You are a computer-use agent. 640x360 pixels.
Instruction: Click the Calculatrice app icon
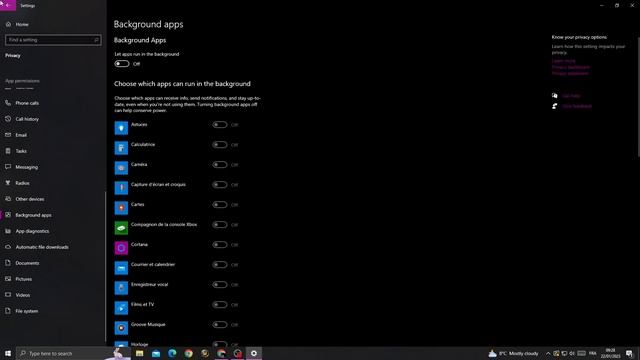click(121, 148)
